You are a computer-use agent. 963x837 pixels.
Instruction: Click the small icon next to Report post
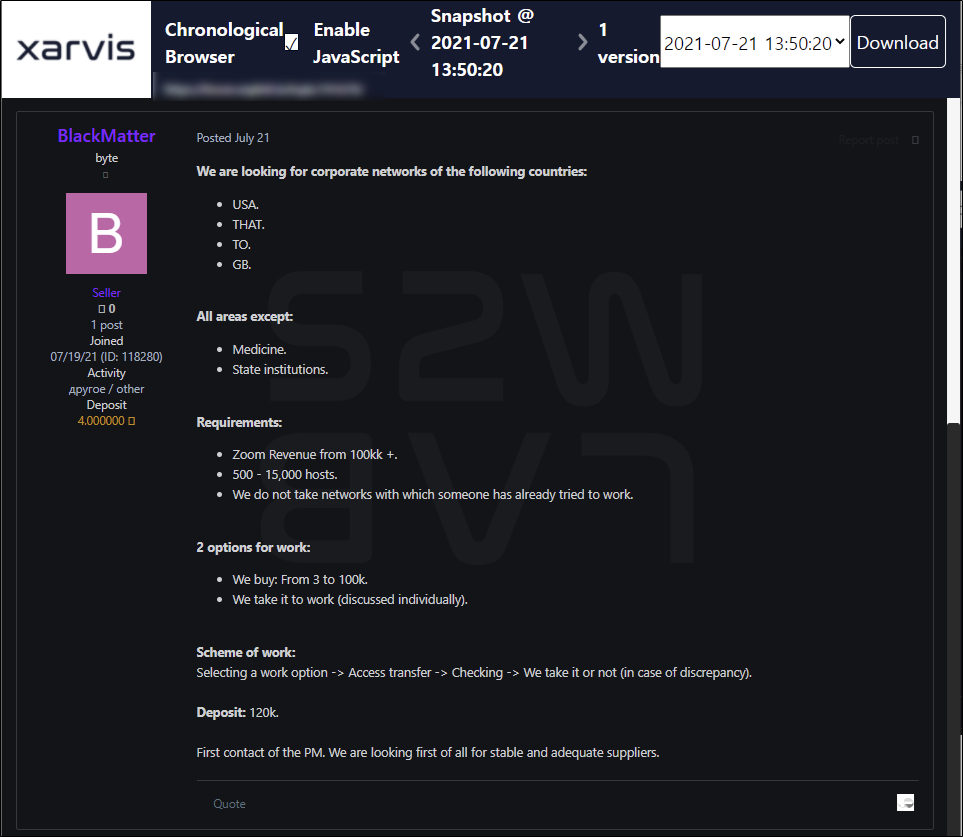(x=915, y=140)
